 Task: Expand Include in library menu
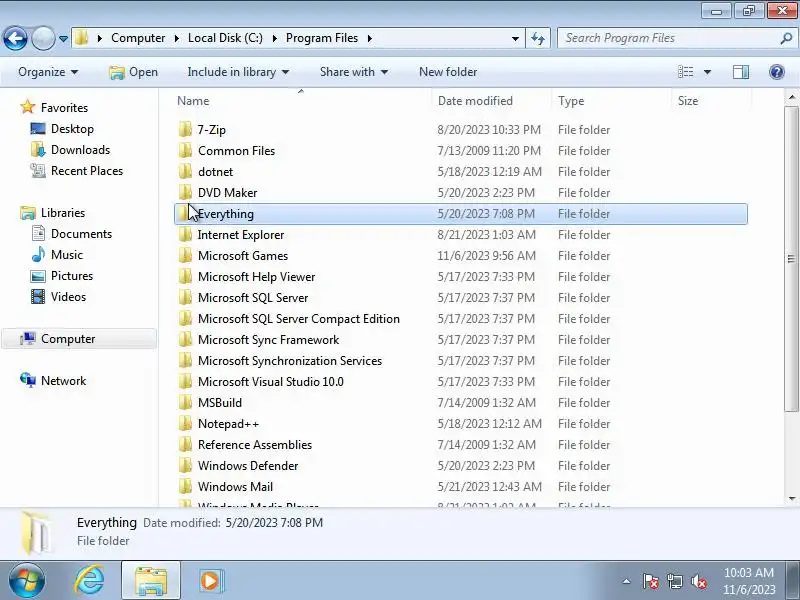(238, 72)
